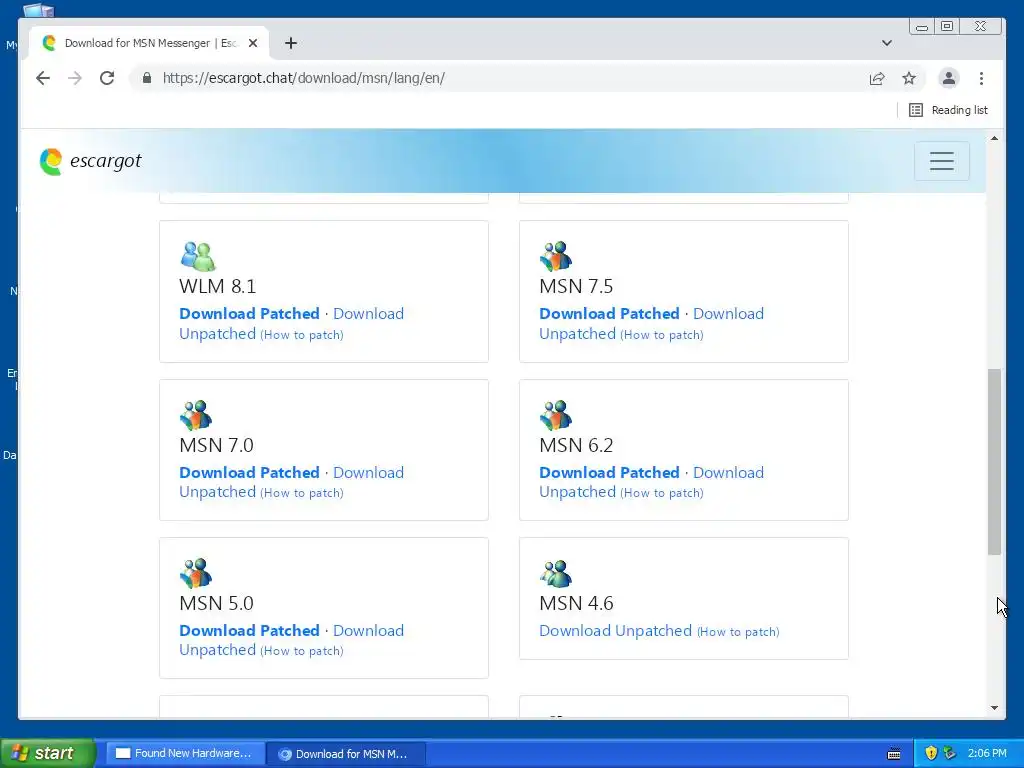Download Unpatched MSN 7.5
The width and height of the screenshot is (1024, 768).
coord(728,313)
